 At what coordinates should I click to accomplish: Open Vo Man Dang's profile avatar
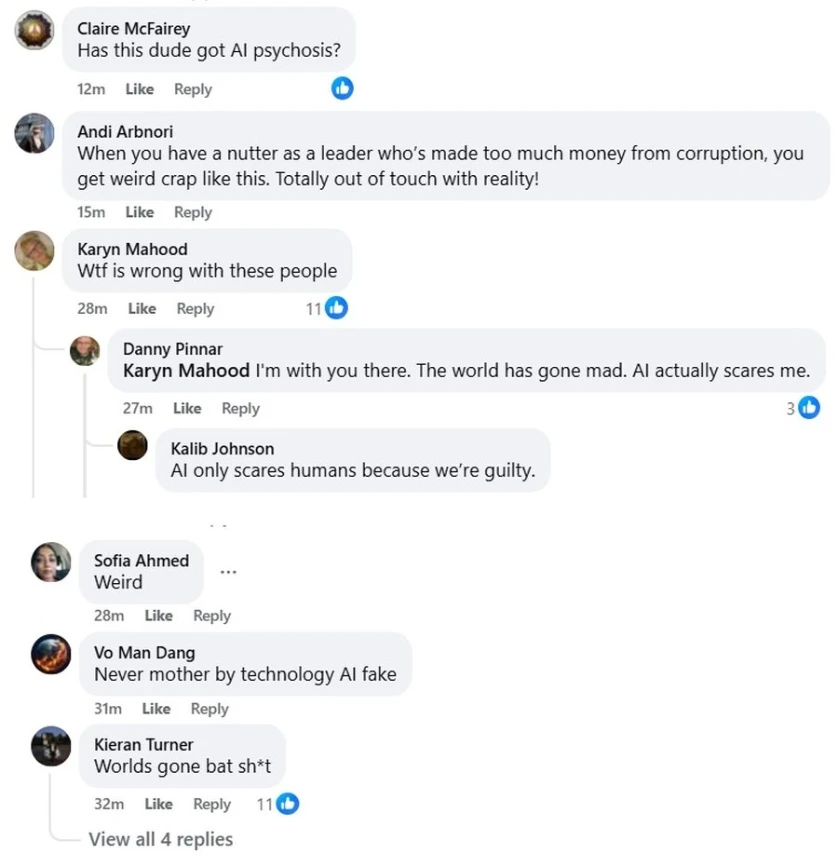tap(51, 654)
